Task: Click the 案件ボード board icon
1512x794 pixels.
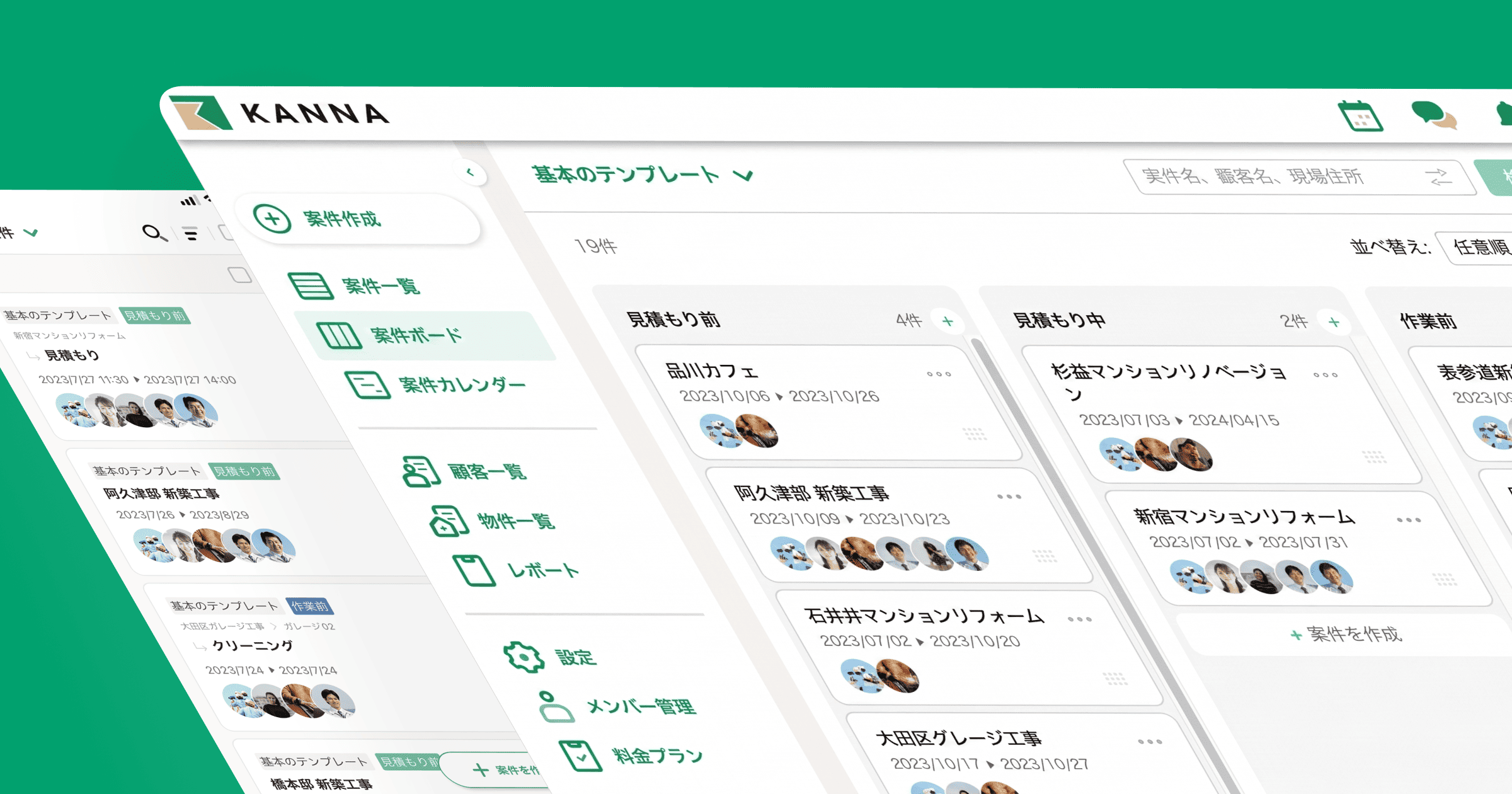Action: point(339,335)
